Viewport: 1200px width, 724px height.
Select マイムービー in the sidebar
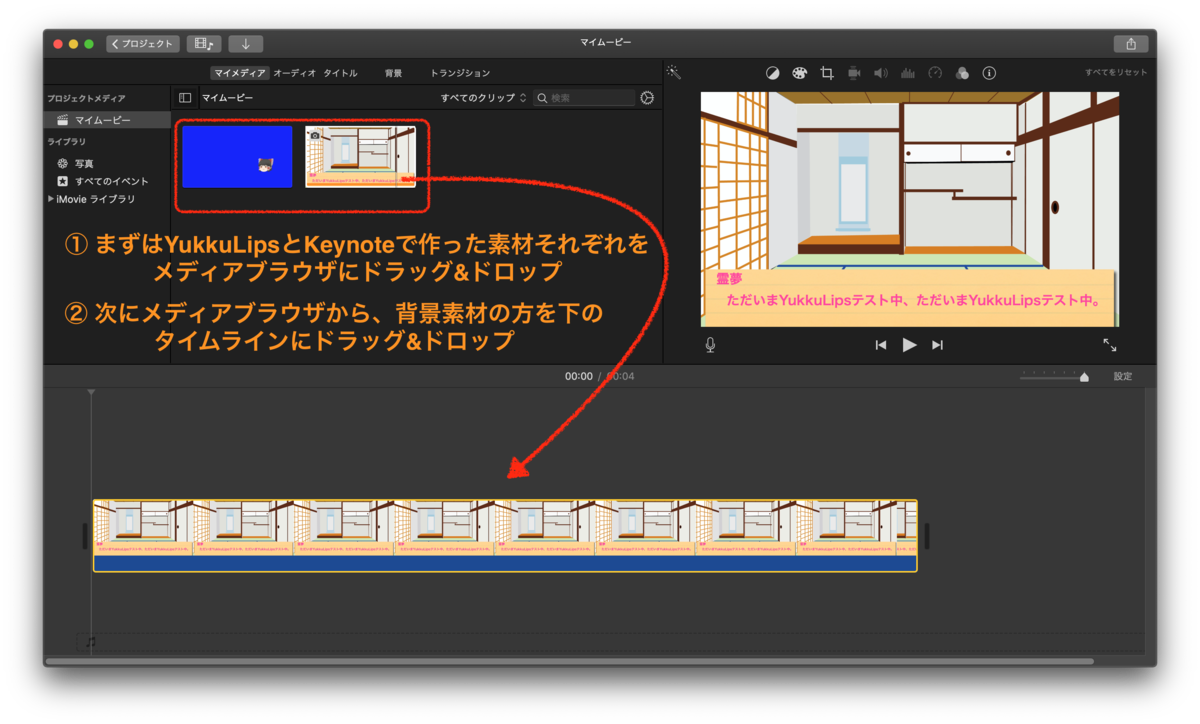point(108,120)
